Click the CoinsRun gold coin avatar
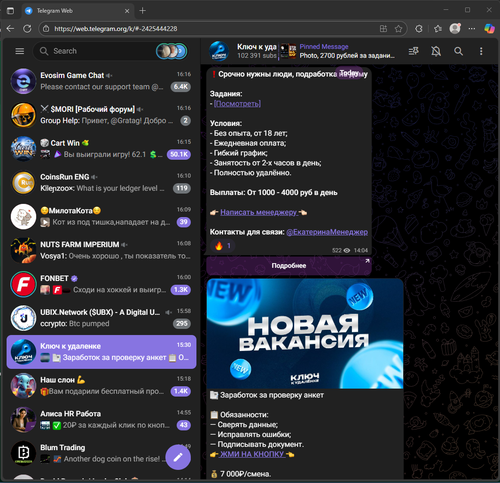This screenshot has height=483, width=500. tap(23, 183)
